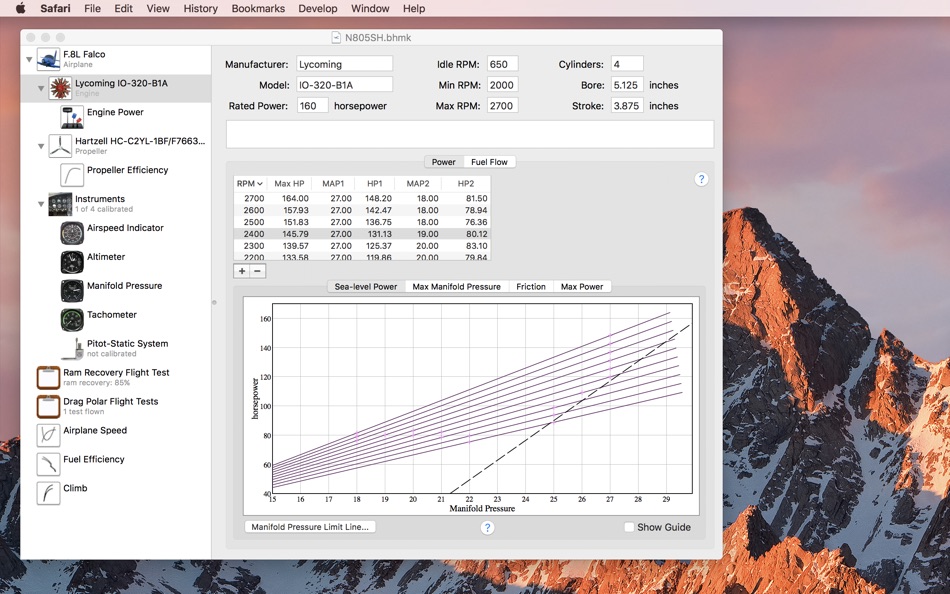Open the Ram Recovery Flight Test clipboard icon
Viewport: 950px width, 594px height.
[x=48, y=378]
